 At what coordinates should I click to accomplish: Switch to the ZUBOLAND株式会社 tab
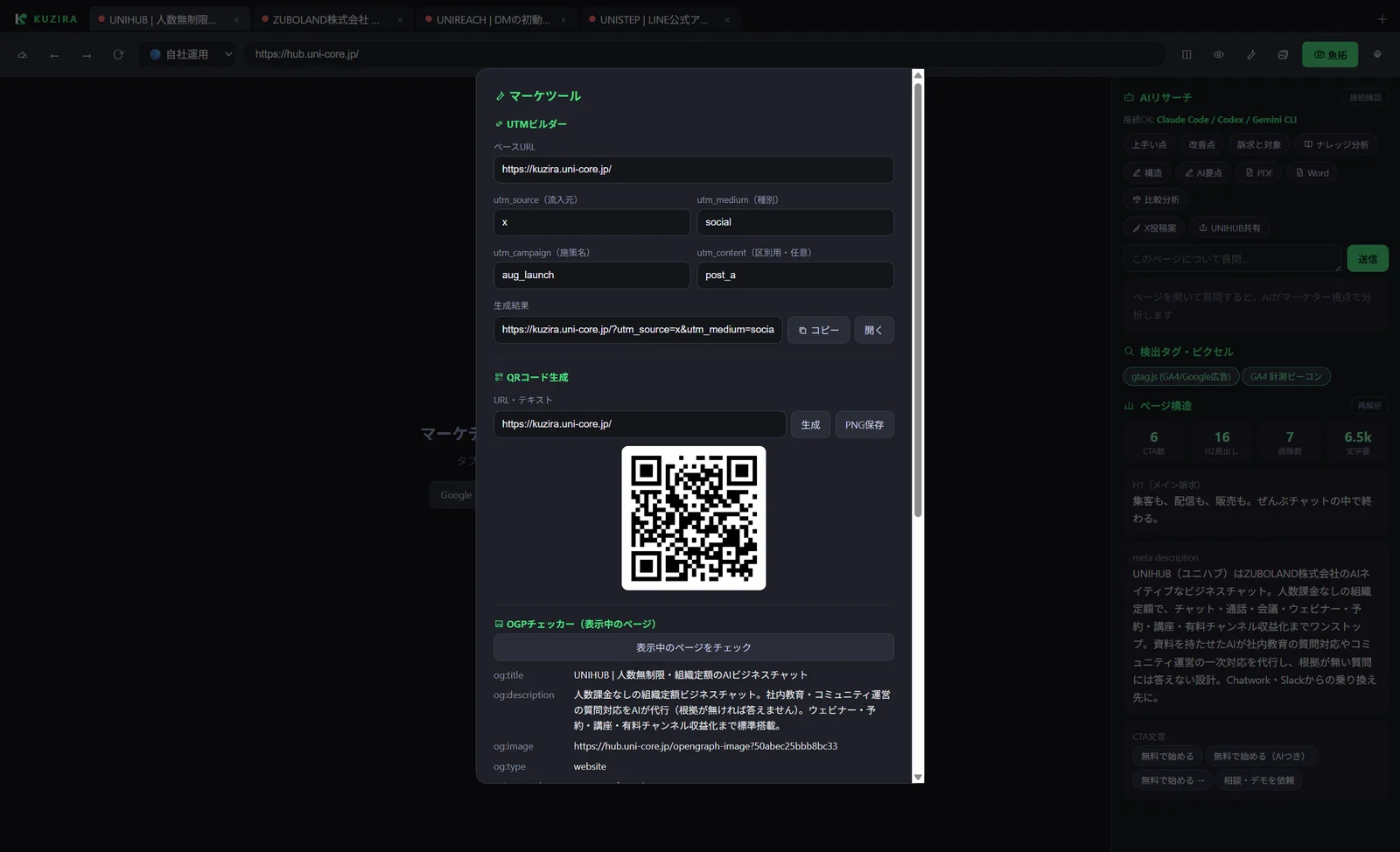pyautogui.click(x=332, y=19)
